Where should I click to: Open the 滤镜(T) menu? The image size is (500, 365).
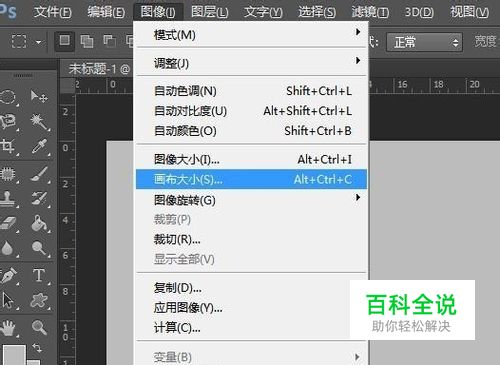370,12
